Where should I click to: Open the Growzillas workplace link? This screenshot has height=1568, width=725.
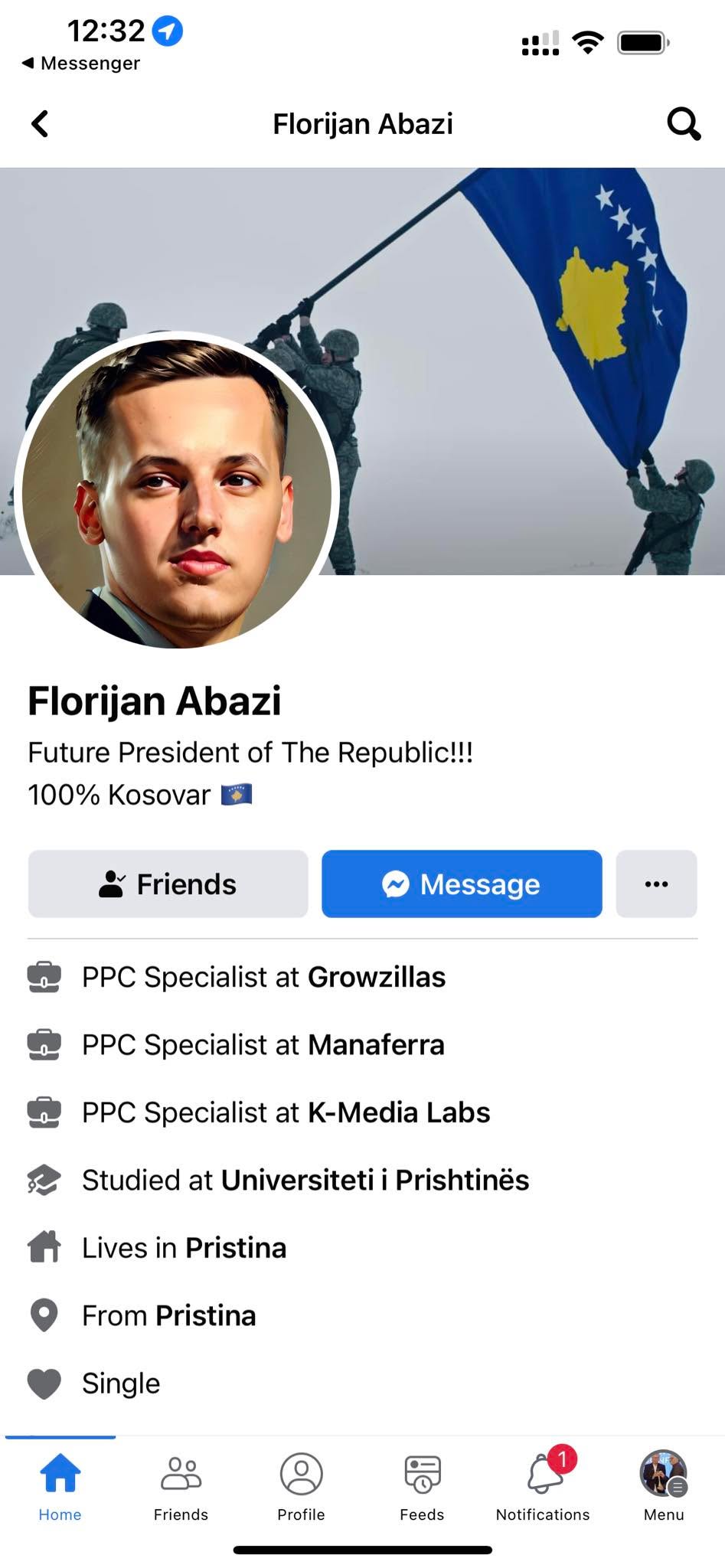(x=377, y=977)
